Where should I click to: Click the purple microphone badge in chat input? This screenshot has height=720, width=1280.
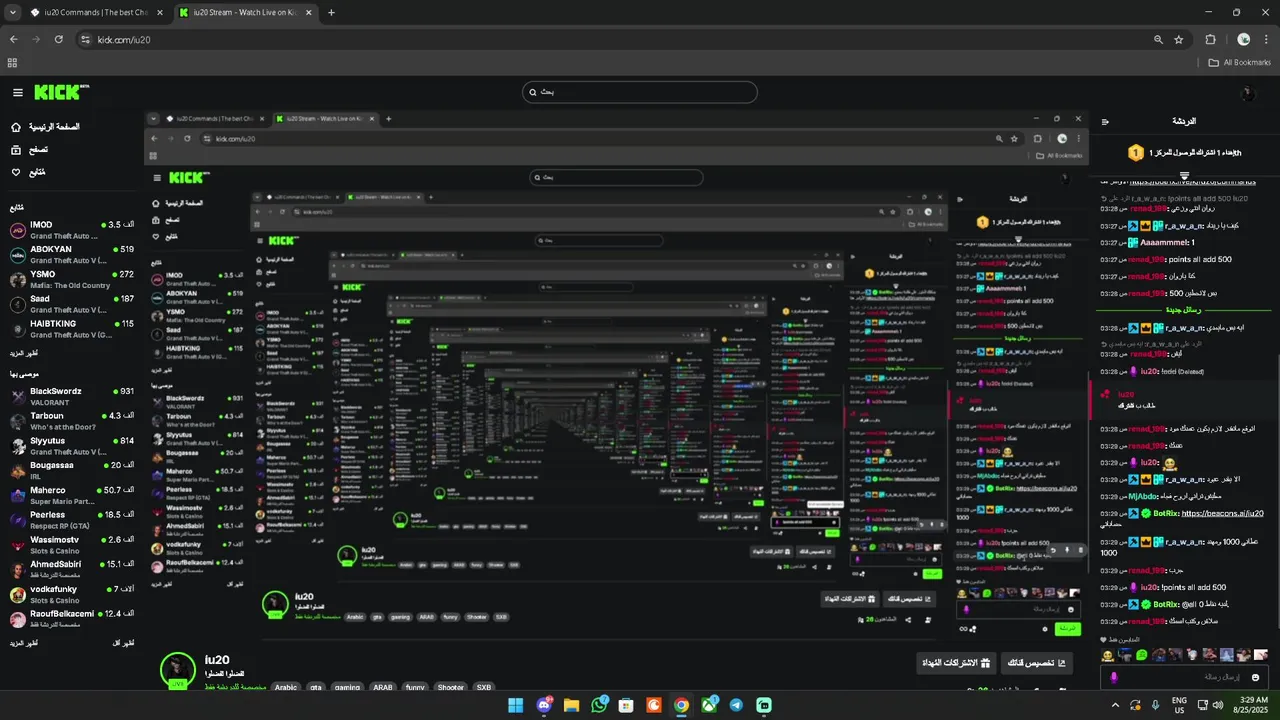(x=1114, y=677)
